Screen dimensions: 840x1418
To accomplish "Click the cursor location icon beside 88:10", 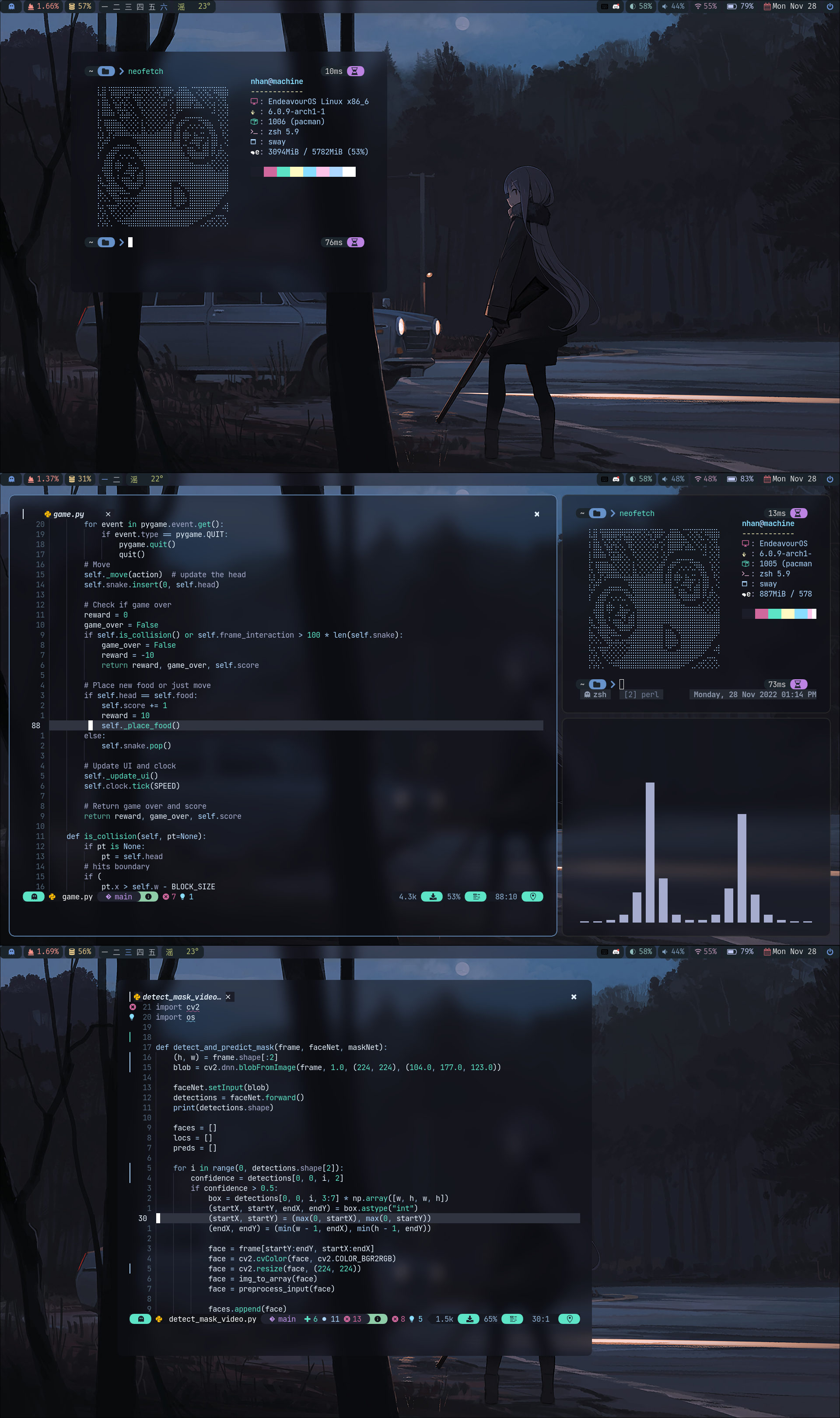I will [x=532, y=897].
